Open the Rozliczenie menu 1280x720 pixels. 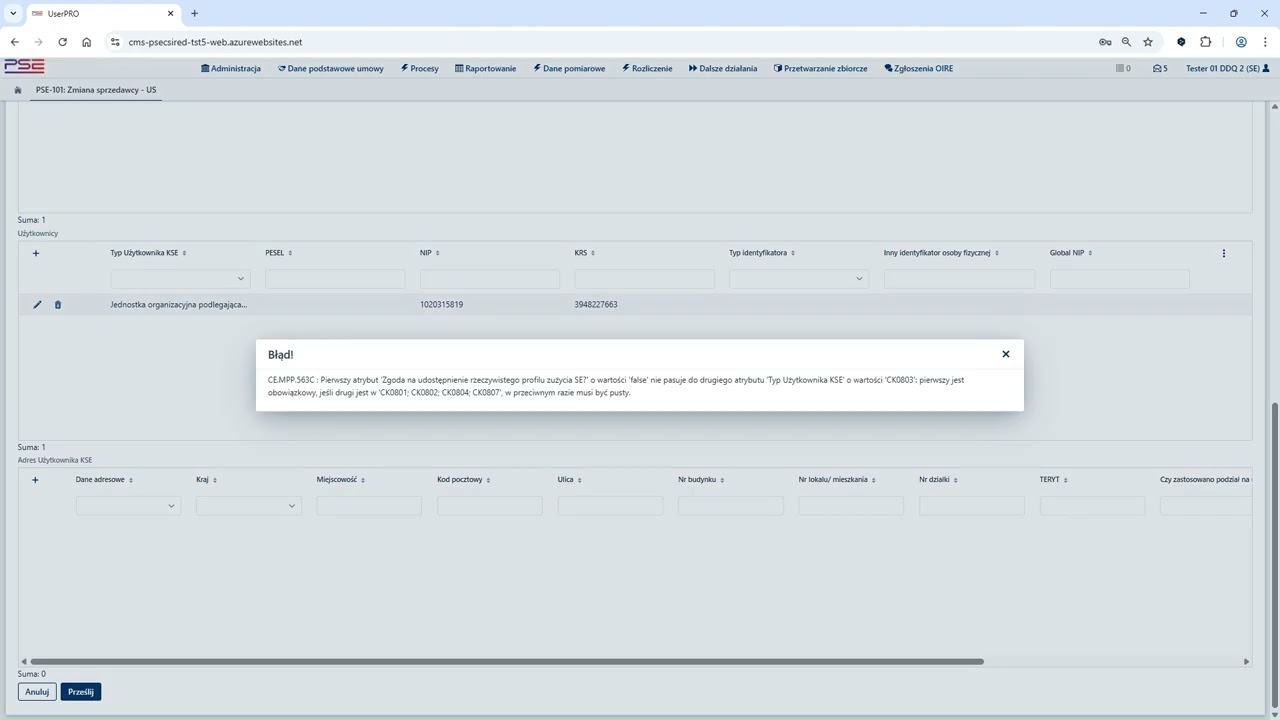647,69
